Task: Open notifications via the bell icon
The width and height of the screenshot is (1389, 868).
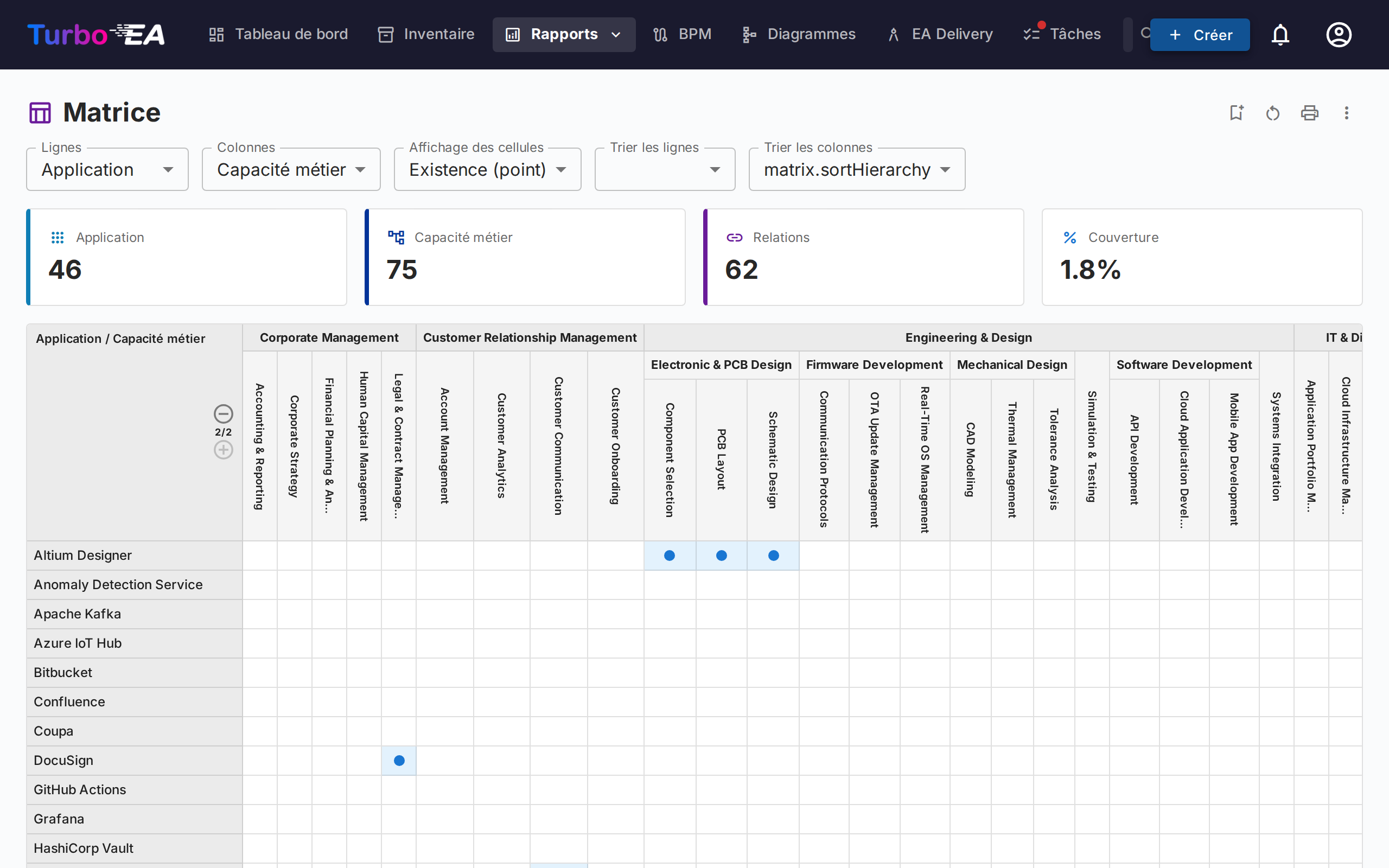Action: click(x=1280, y=34)
